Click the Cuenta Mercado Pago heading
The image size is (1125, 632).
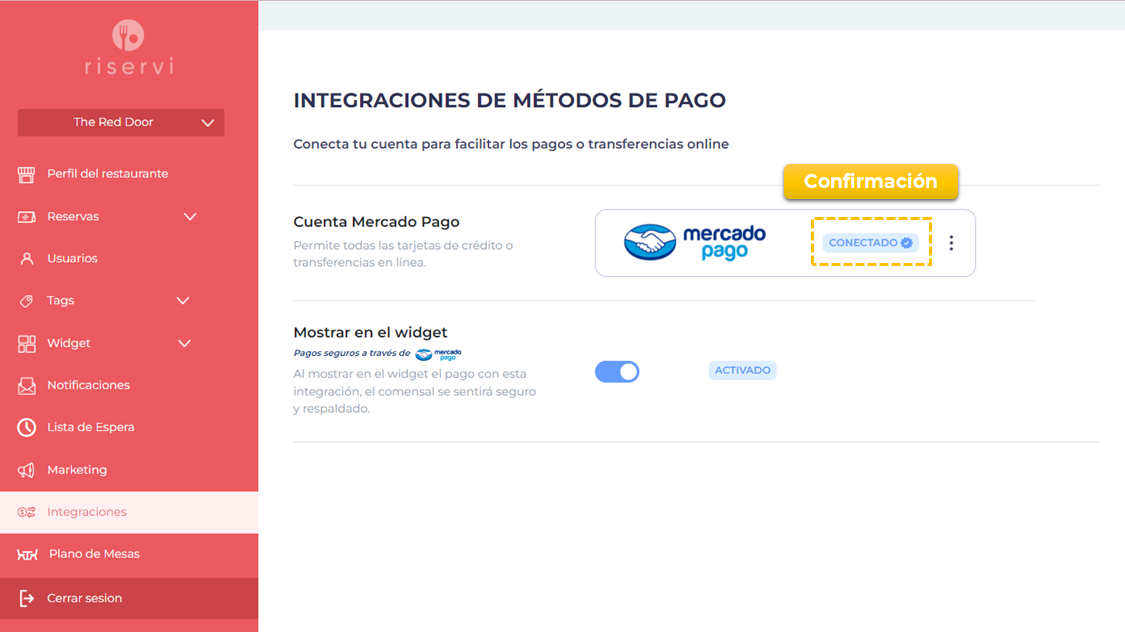click(377, 222)
